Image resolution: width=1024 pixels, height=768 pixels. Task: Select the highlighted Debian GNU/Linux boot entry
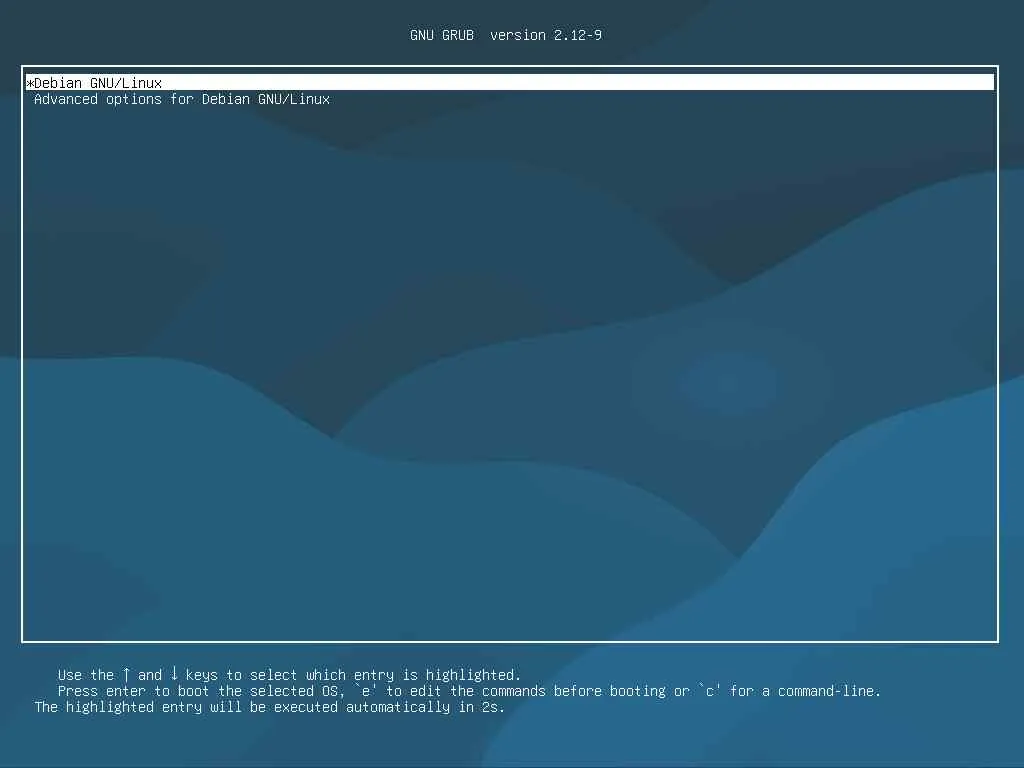[509, 82]
